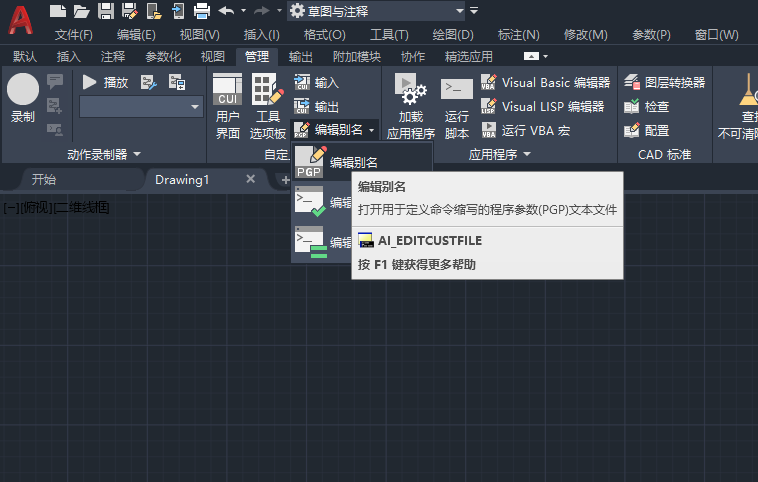Screen dimensions: 758x482
Task: Open the User Interface CUI icon
Action: tap(227, 89)
